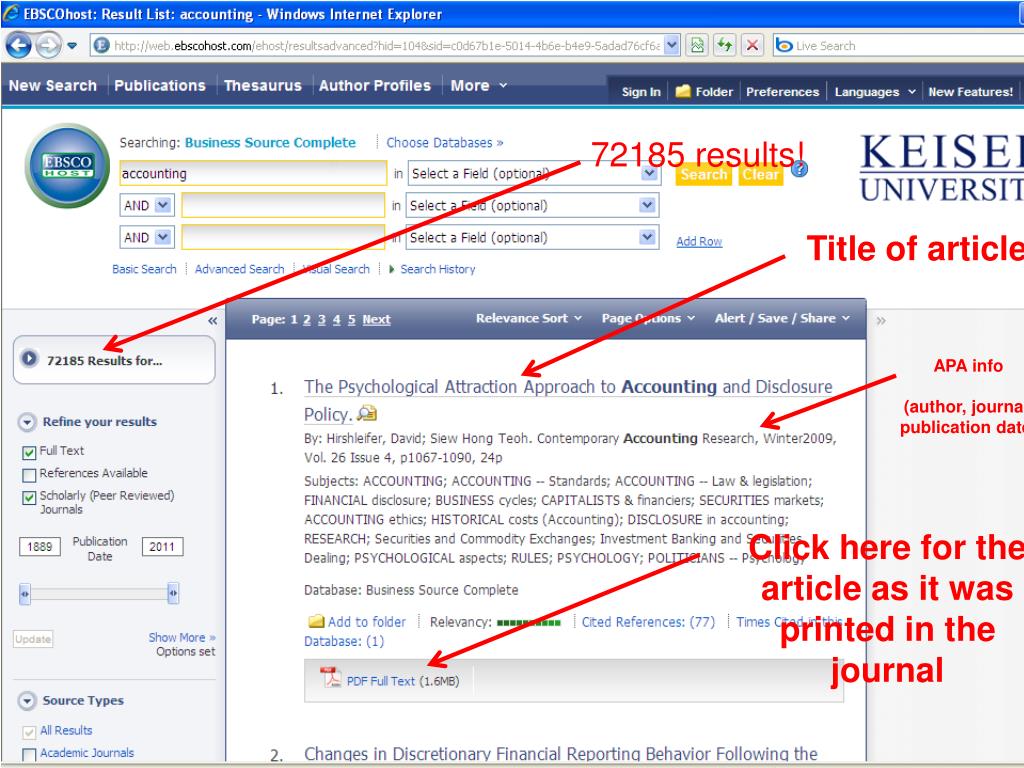This screenshot has height=768, width=1024.
Task: Expand the Languages dropdown
Action: [875, 92]
